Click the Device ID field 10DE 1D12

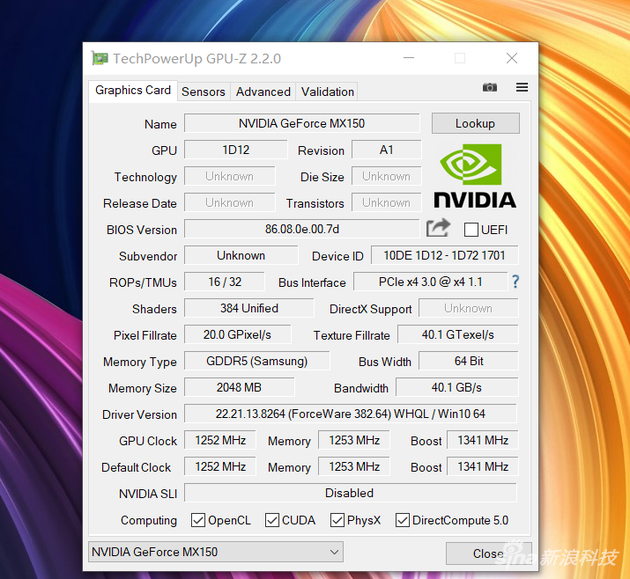coord(444,255)
